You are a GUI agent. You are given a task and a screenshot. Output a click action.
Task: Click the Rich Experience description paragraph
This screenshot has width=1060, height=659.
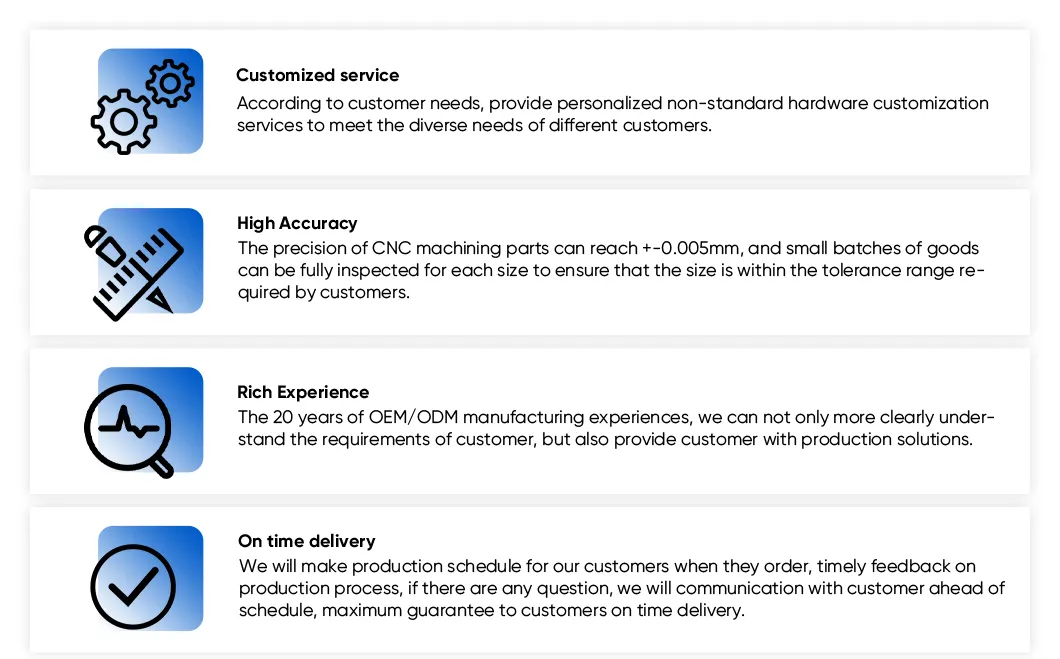pyautogui.click(x=615, y=428)
